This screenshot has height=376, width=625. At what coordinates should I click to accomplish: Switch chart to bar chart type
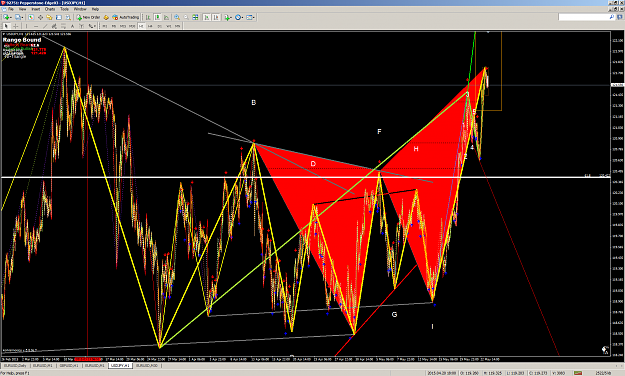point(148,17)
